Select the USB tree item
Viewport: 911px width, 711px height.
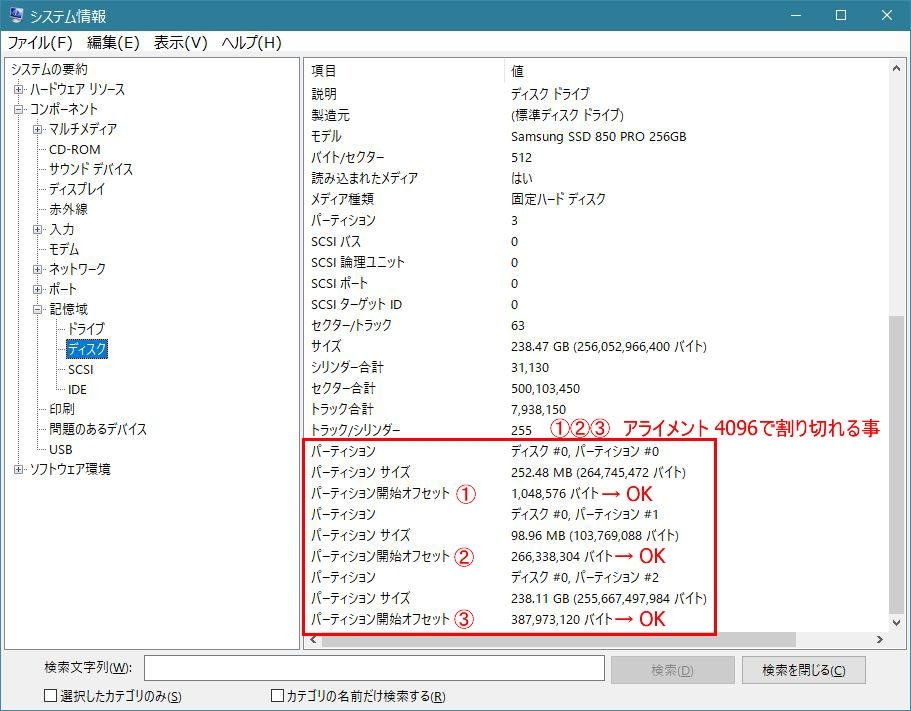(61, 449)
